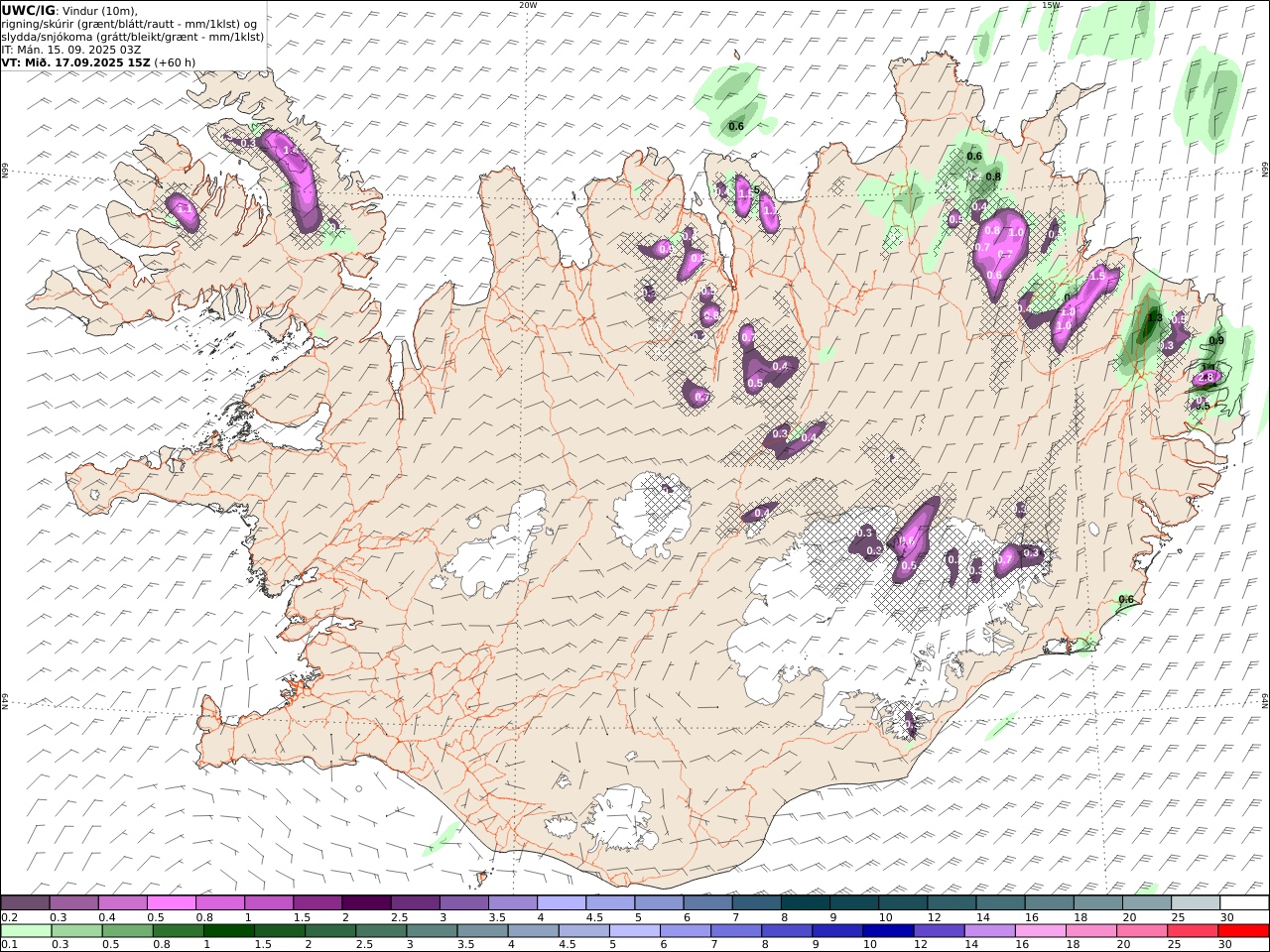Click the '1.3' value in the dark green rain patch
This screenshot has height=952, width=1270.
coord(1154,318)
